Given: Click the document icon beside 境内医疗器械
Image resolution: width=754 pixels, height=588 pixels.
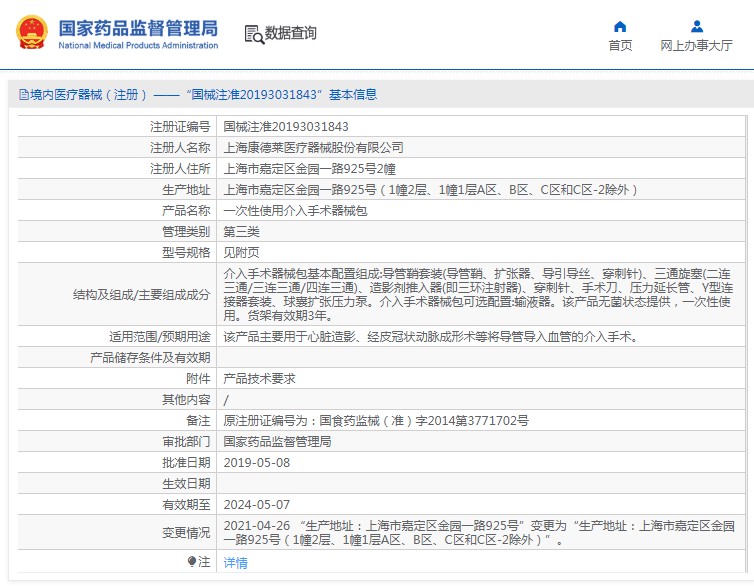Looking at the screenshot, I should click(x=24, y=95).
